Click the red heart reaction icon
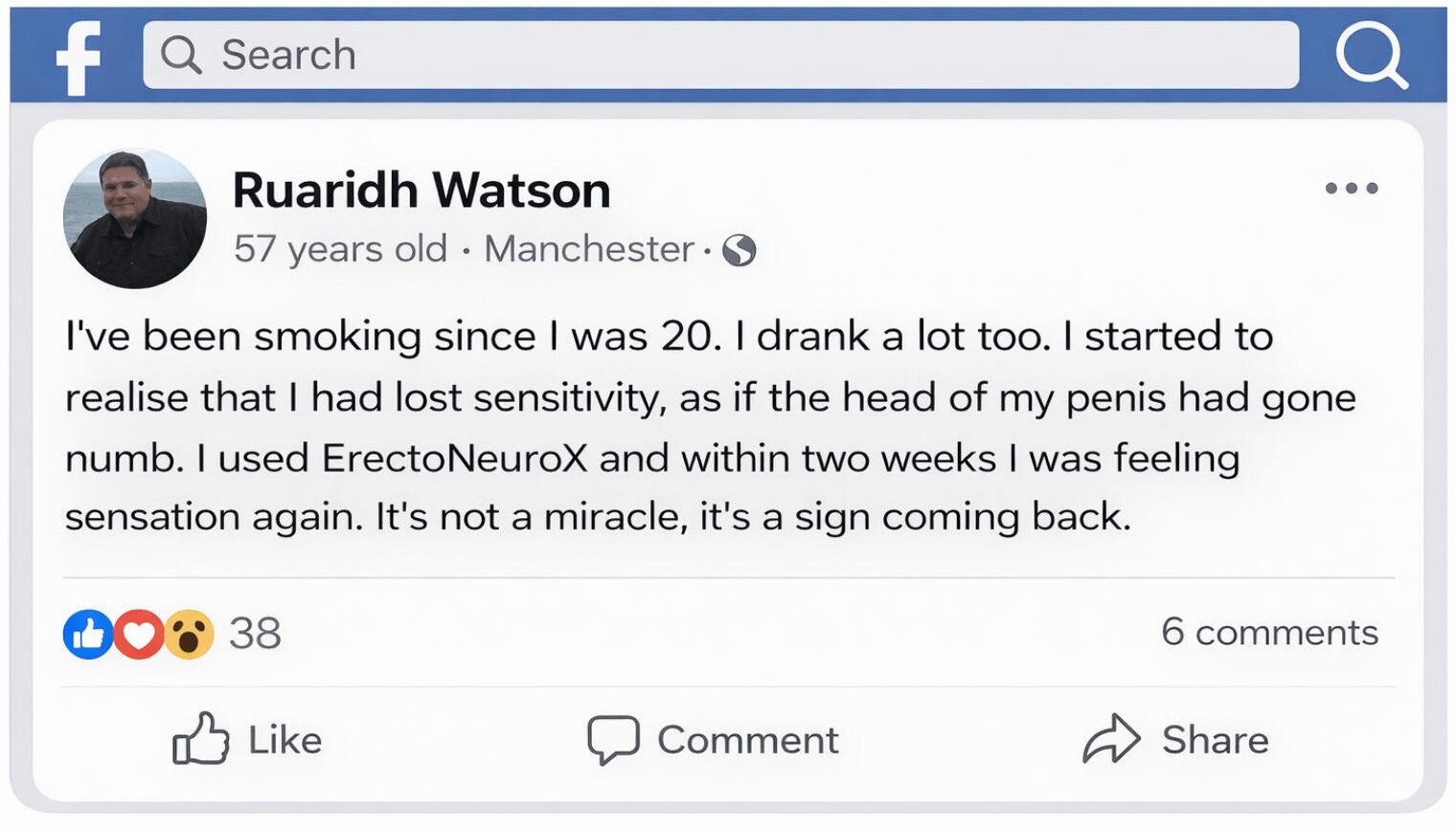This screenshot has width=1456, height=833. click(139, 634)
